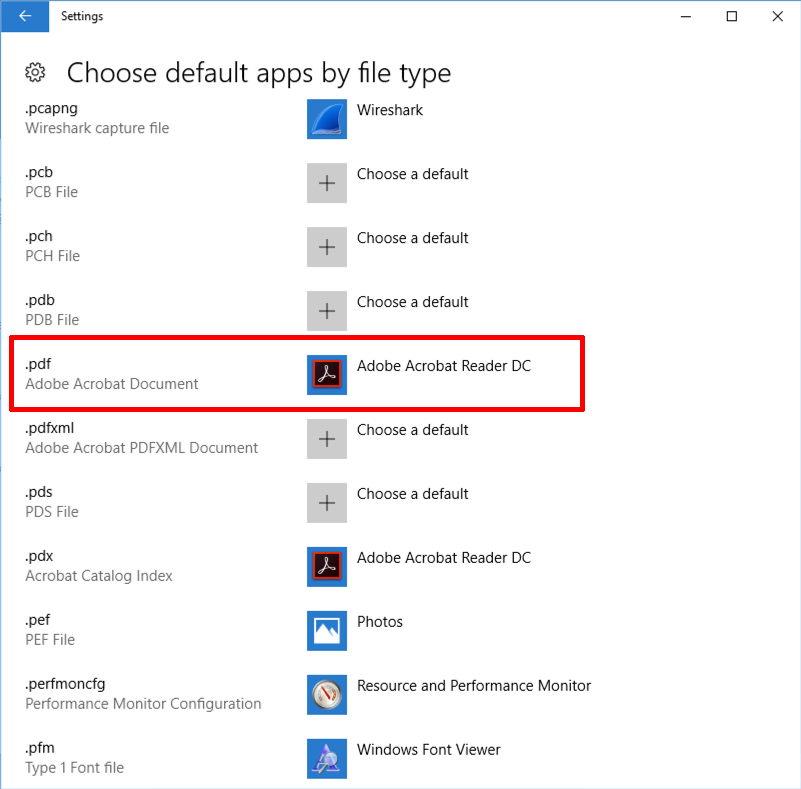
Task: Choose a default for .pds files
Action: click(412, 494)
